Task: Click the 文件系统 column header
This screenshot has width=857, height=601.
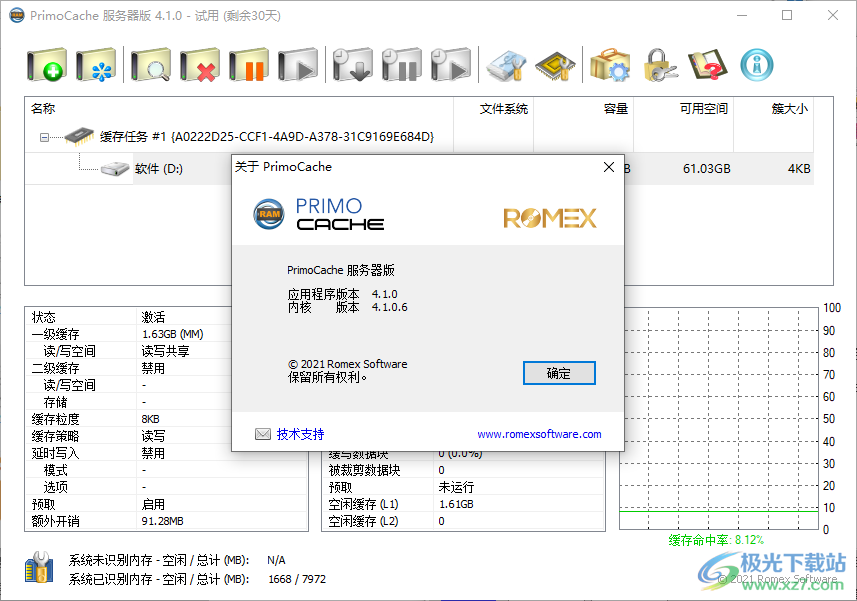Action: pos(494,109)
